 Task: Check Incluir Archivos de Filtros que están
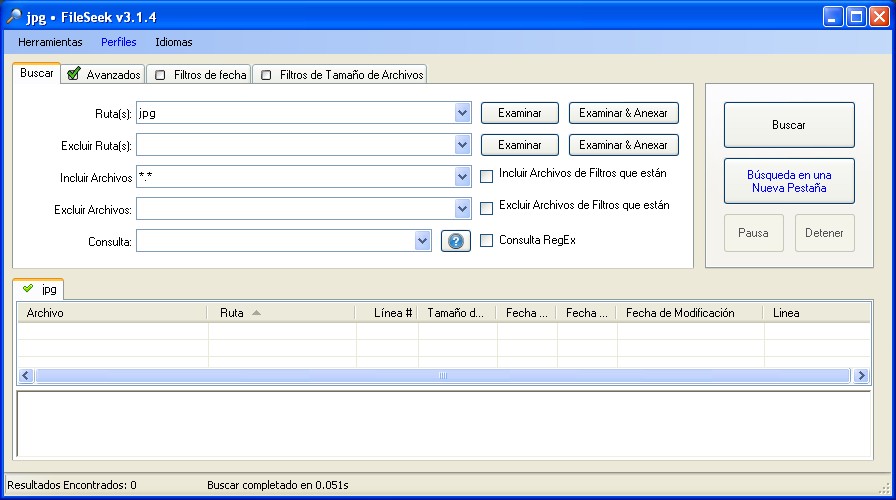pyautogui.click(x=486, y=177)
